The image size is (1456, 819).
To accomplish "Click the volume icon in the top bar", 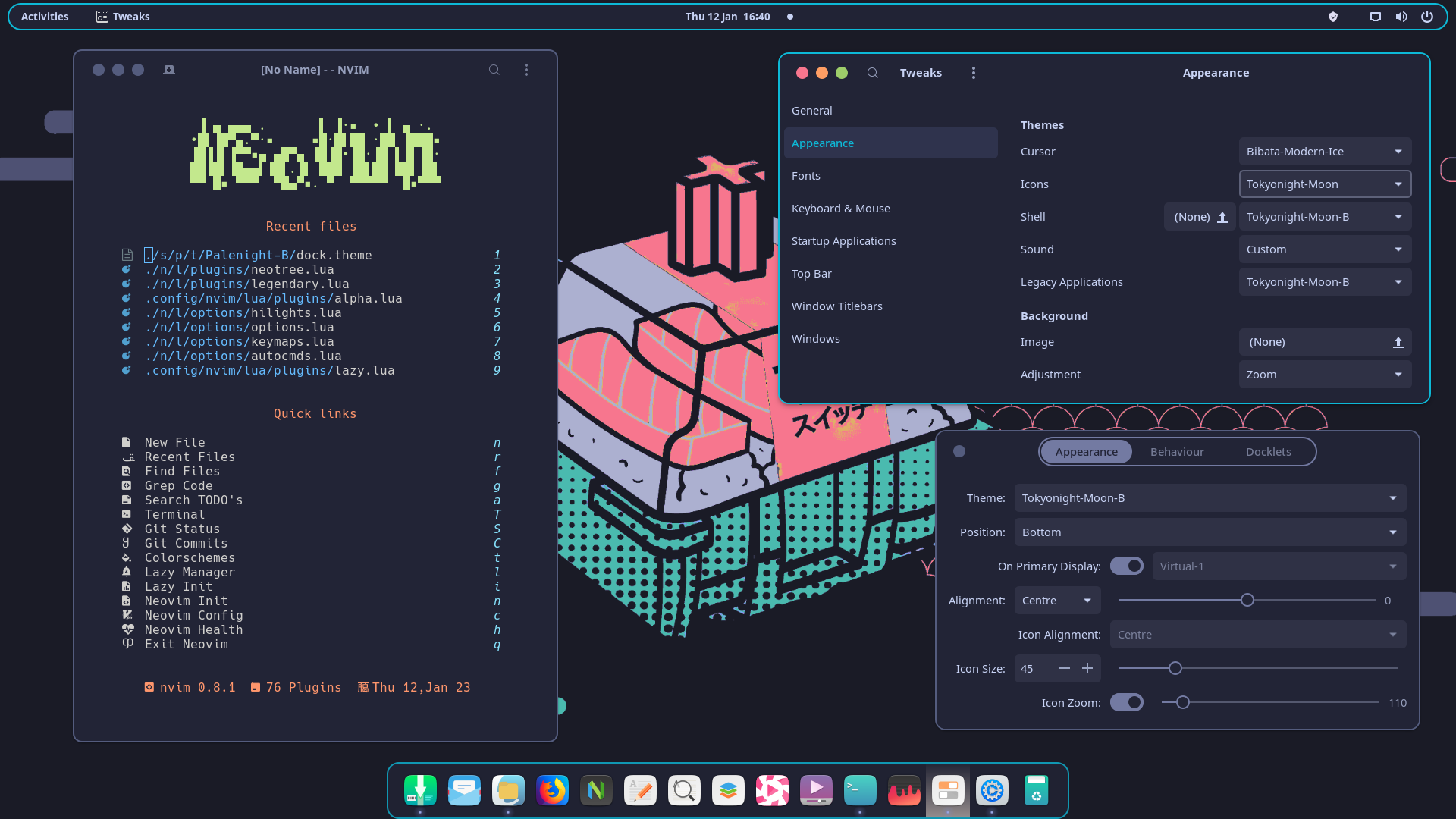I will click(x=1401, y=17).
